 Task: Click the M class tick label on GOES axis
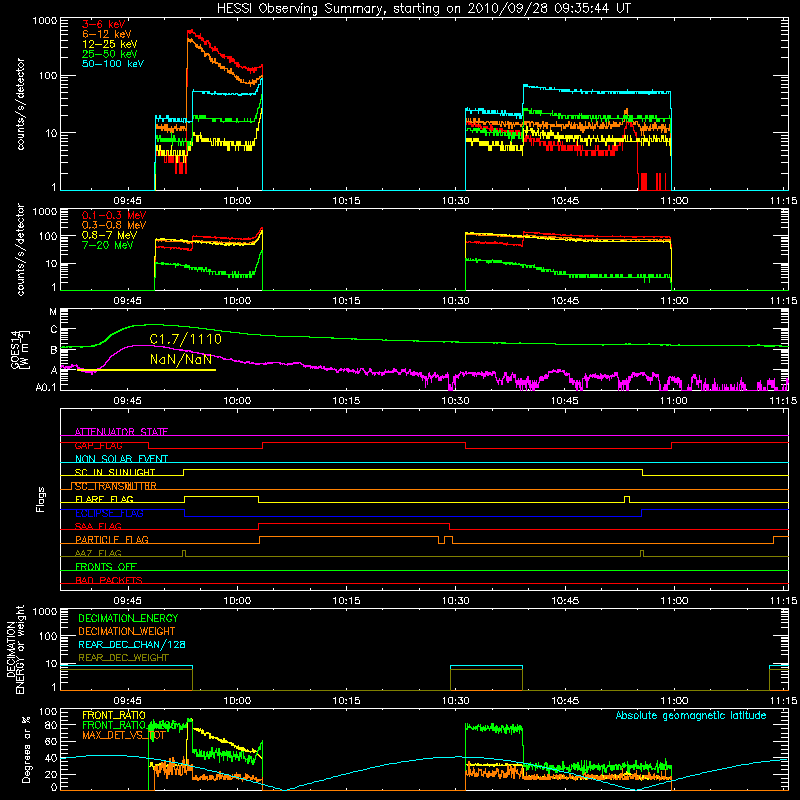tap(53, 312)
